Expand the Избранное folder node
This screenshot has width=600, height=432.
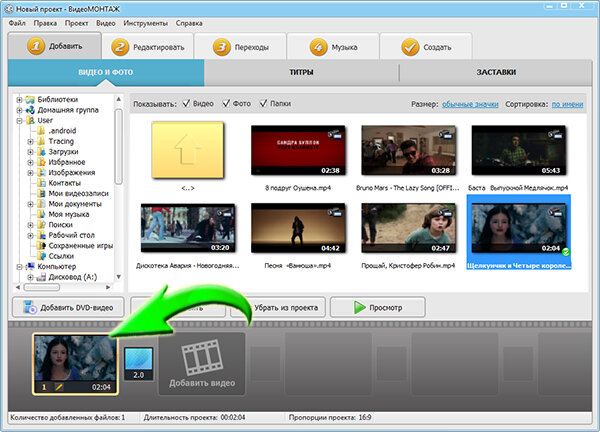click(x=30, y=162)
